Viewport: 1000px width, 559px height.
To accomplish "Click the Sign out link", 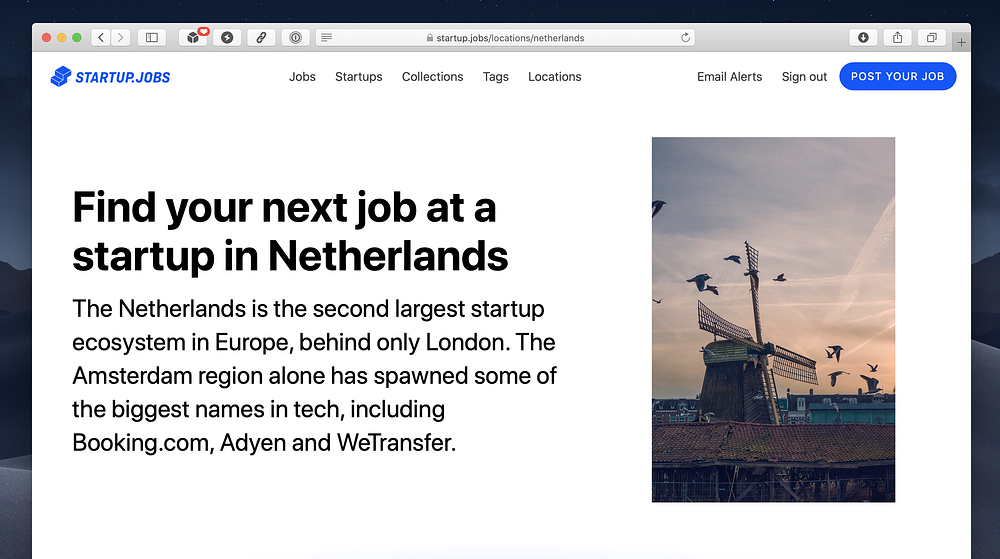I will click(x=804, y=76).
